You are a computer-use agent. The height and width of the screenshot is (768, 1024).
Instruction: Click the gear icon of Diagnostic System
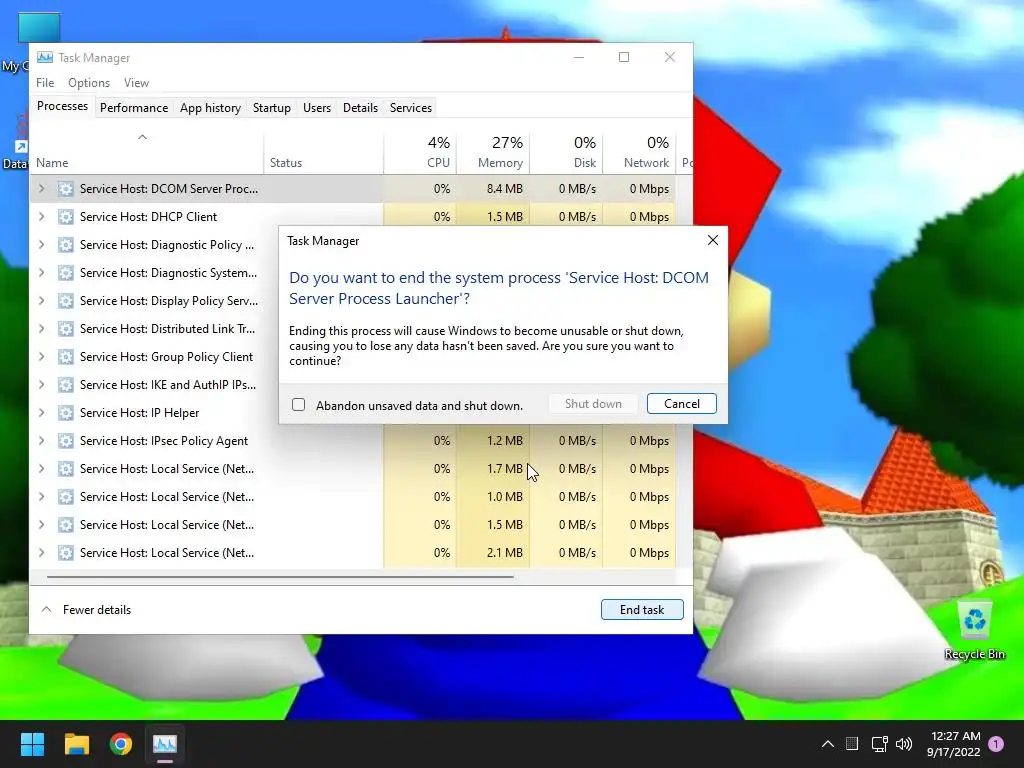click(65, 273)
